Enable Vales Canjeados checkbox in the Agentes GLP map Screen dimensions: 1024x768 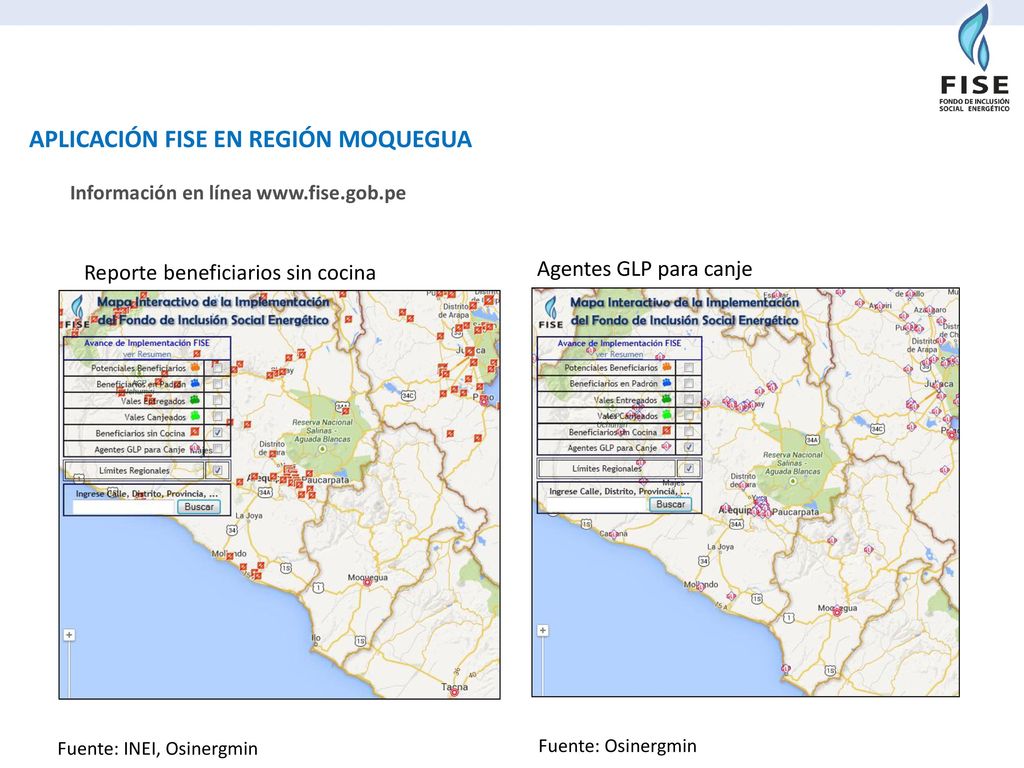click(x=688, y=415)
